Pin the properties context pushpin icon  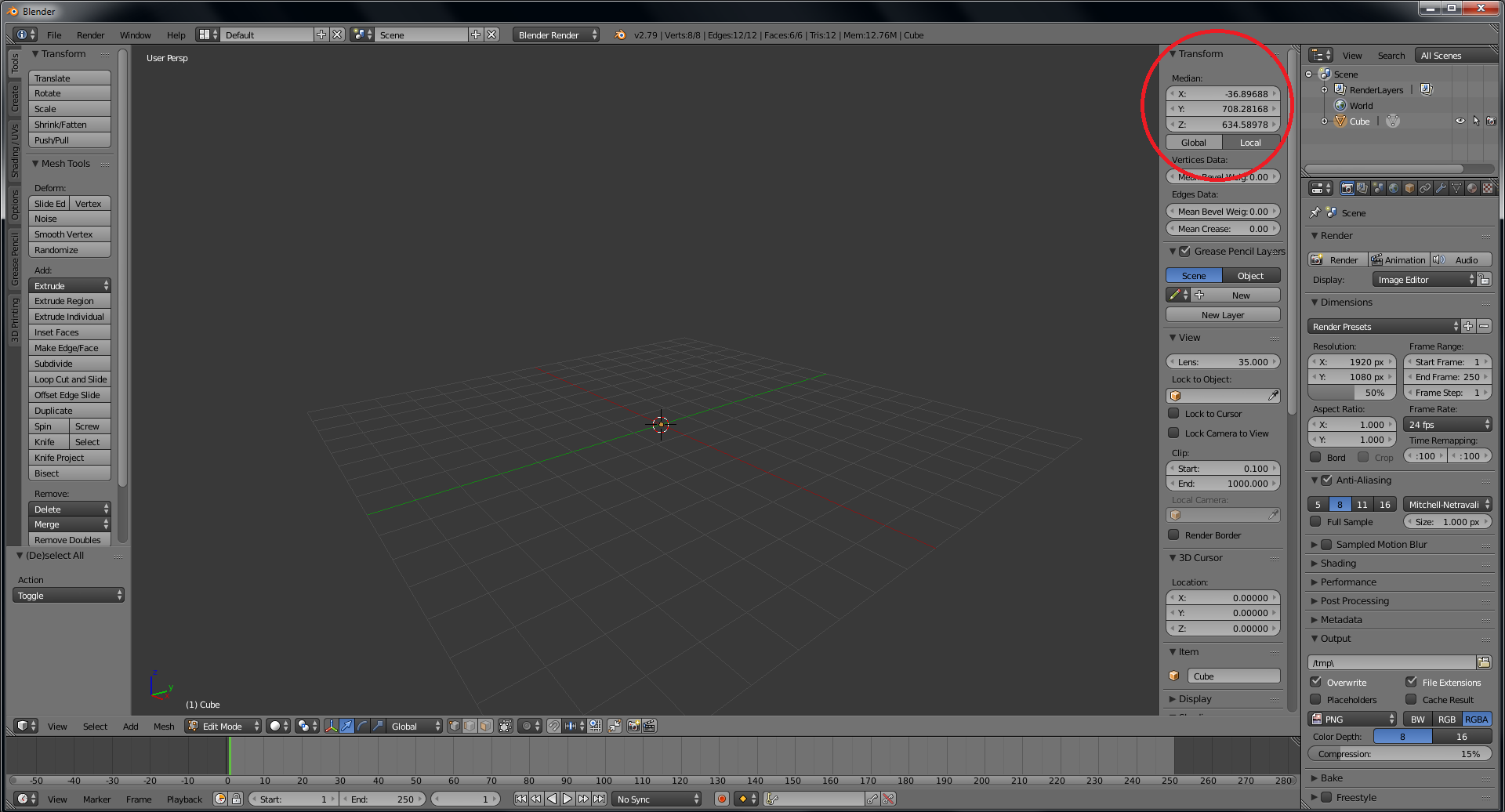click(1315, 212)
